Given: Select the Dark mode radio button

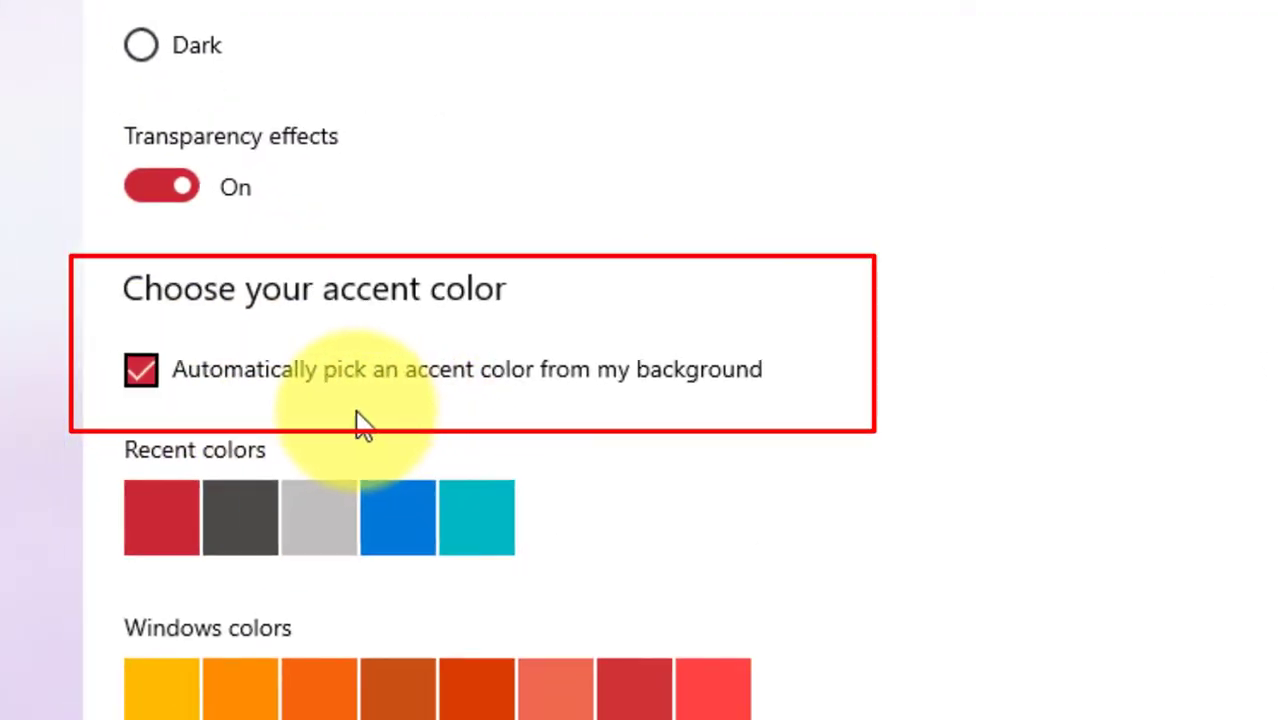Looking at the screenshot, I should point(141,45).
